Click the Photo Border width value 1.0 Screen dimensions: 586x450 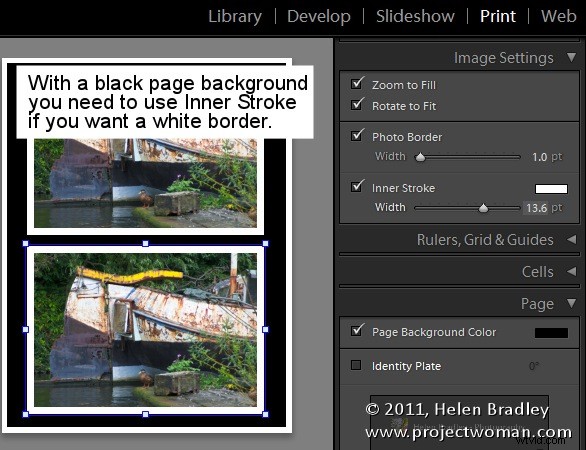540,157
